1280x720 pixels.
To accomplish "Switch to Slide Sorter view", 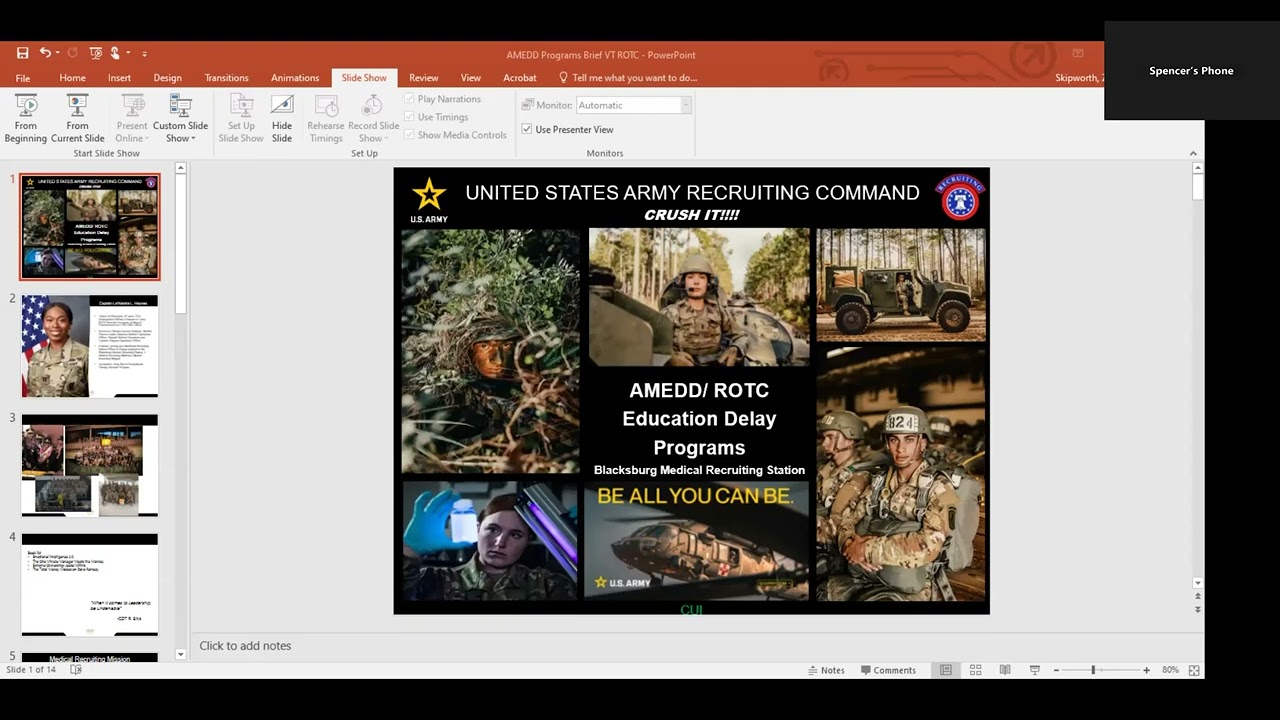I will (975, 670).
